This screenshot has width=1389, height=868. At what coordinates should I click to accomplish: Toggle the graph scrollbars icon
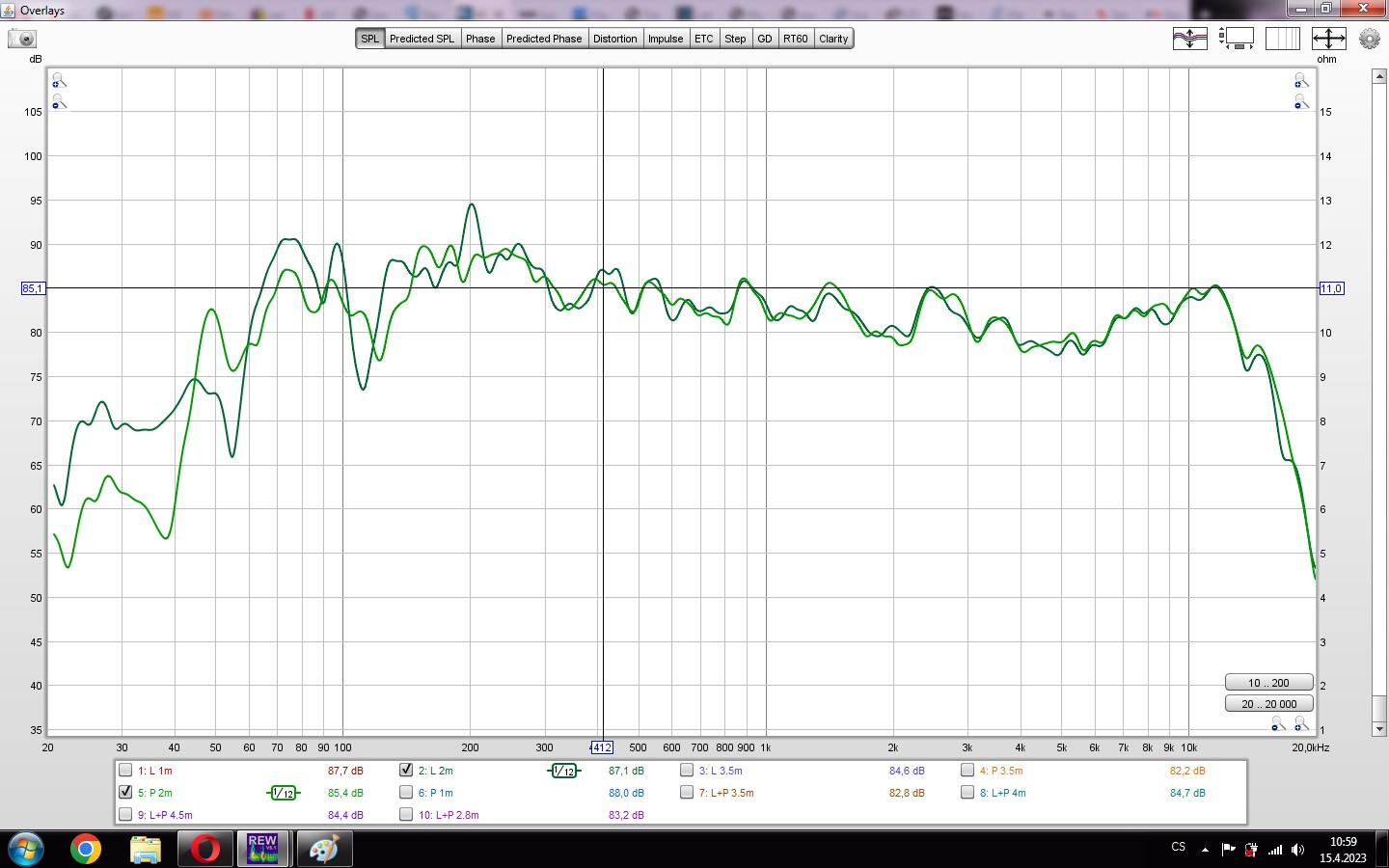pos(1236,39)
